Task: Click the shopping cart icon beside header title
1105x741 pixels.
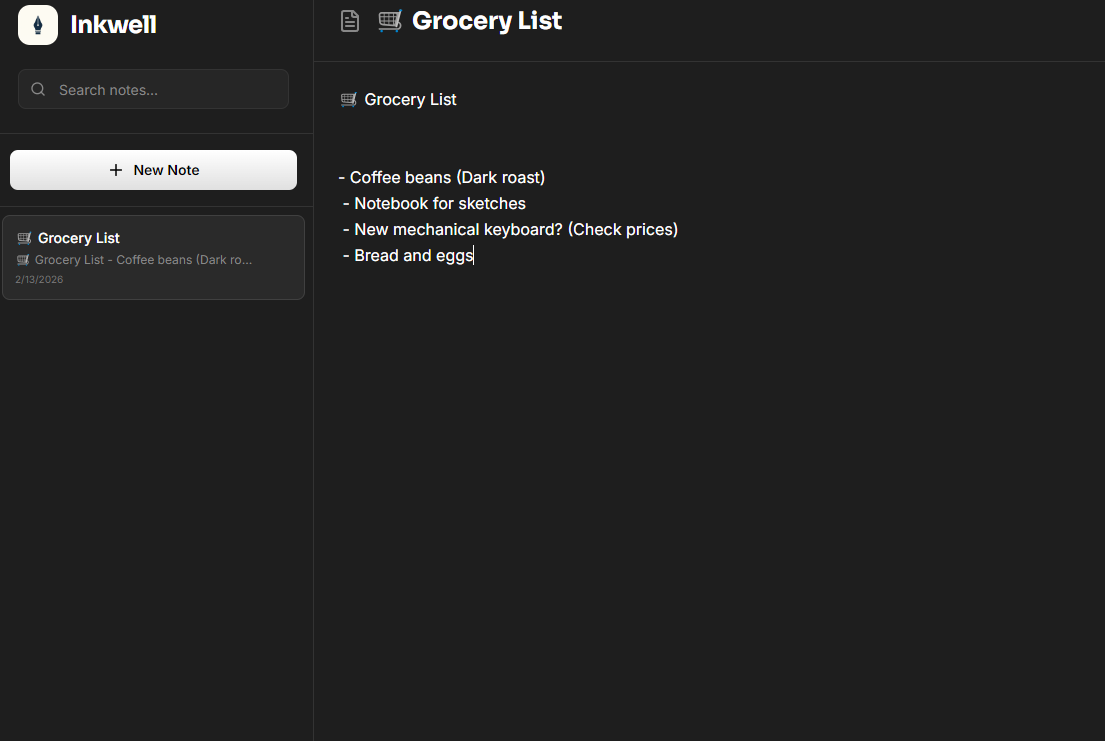Action: (x=390, y=21)
